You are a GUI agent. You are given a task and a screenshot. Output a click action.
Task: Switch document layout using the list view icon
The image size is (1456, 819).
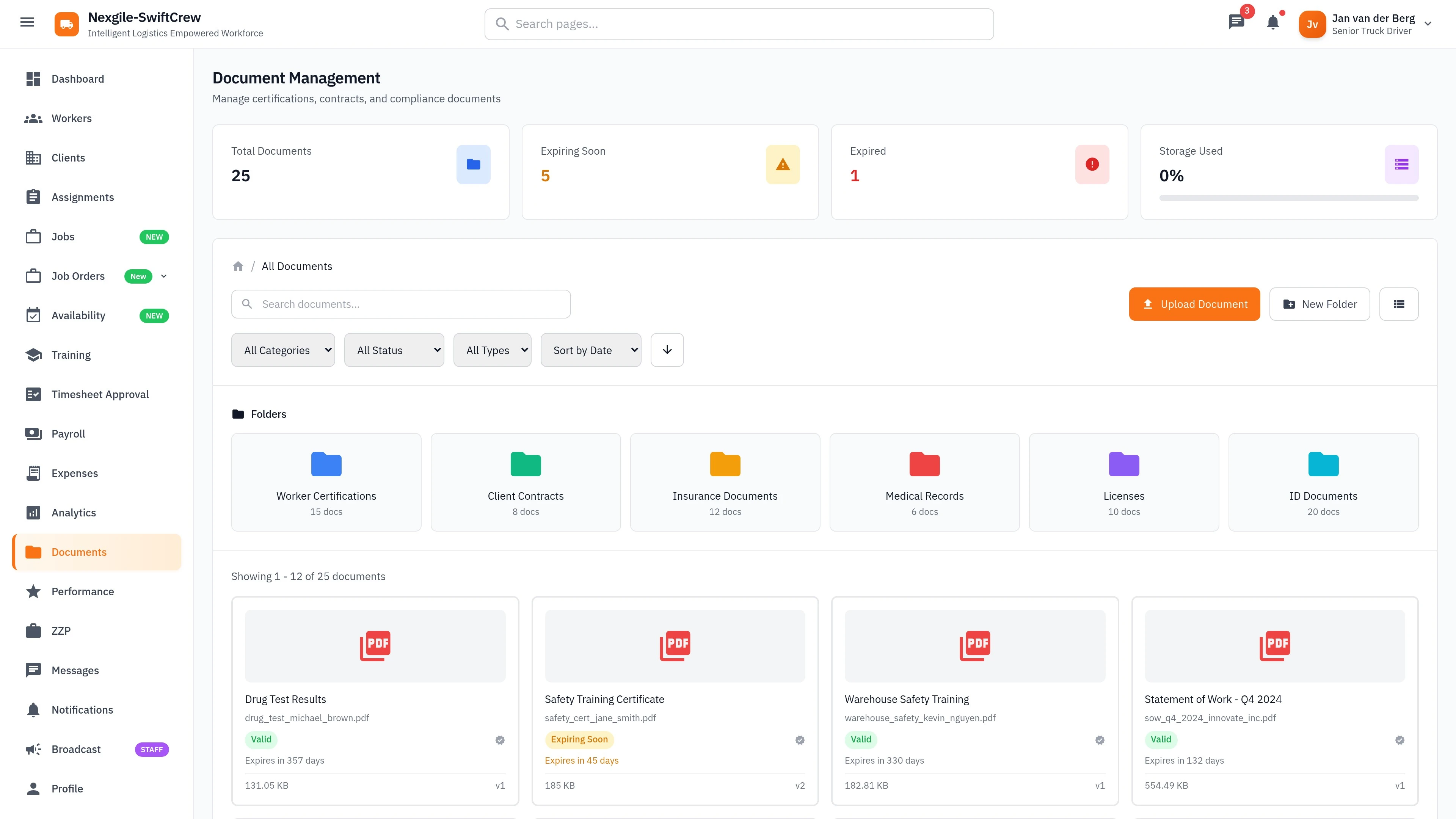click(x=1400, y=304)
